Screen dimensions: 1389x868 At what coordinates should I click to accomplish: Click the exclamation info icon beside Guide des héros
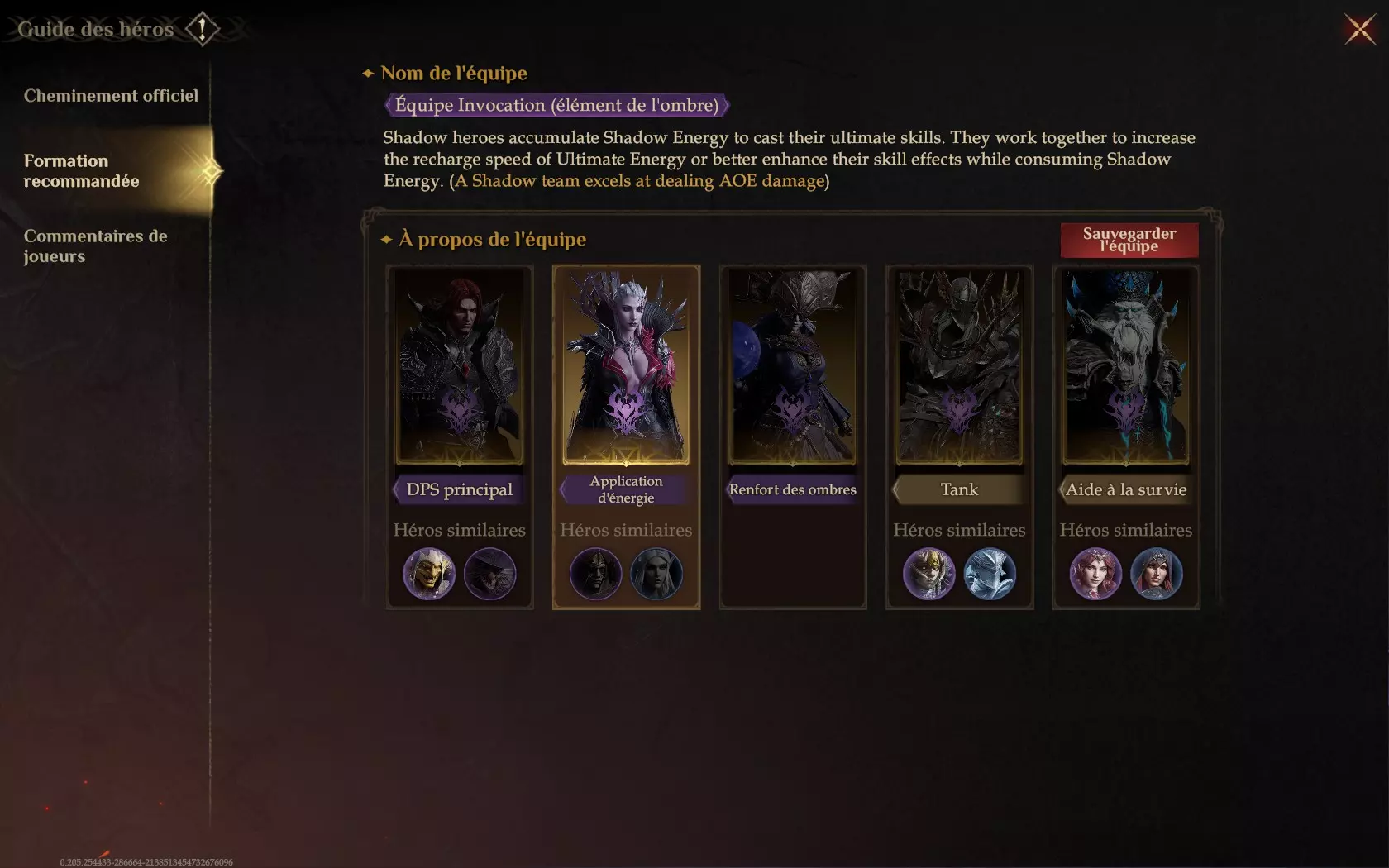click(202, 29)
